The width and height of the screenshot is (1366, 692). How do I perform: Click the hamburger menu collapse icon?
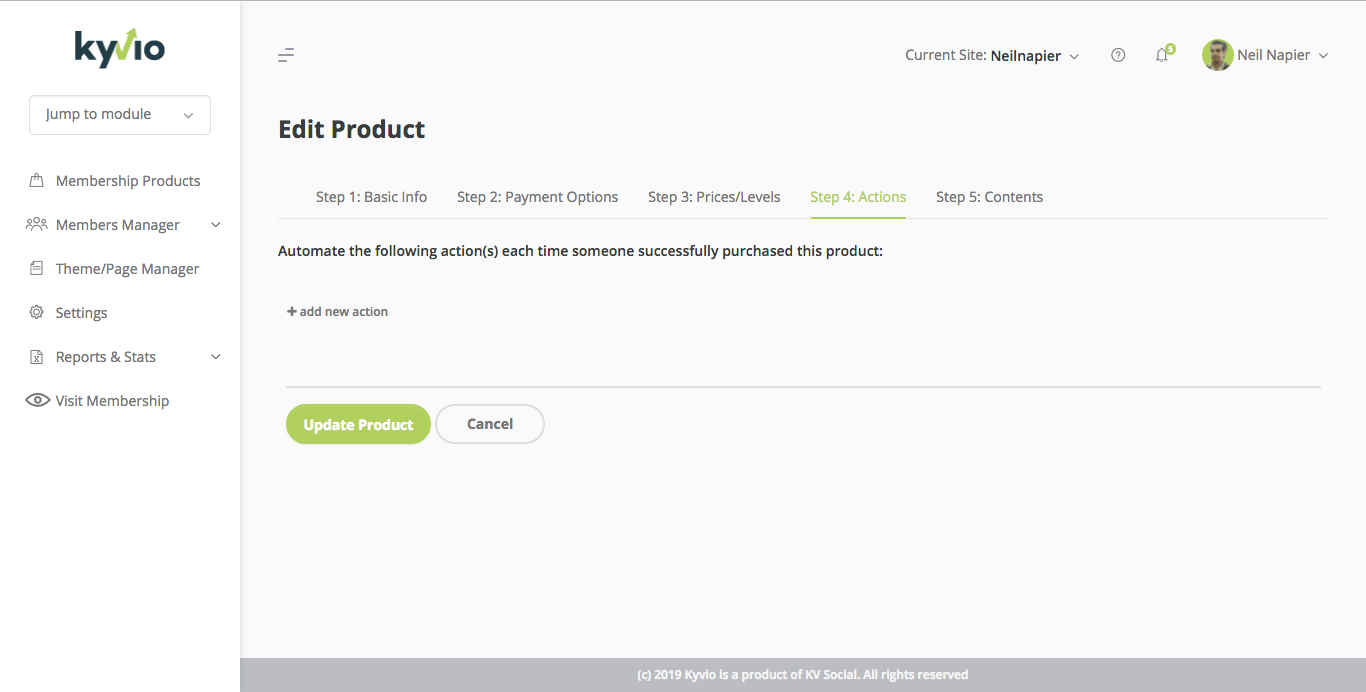coord(286,55)
